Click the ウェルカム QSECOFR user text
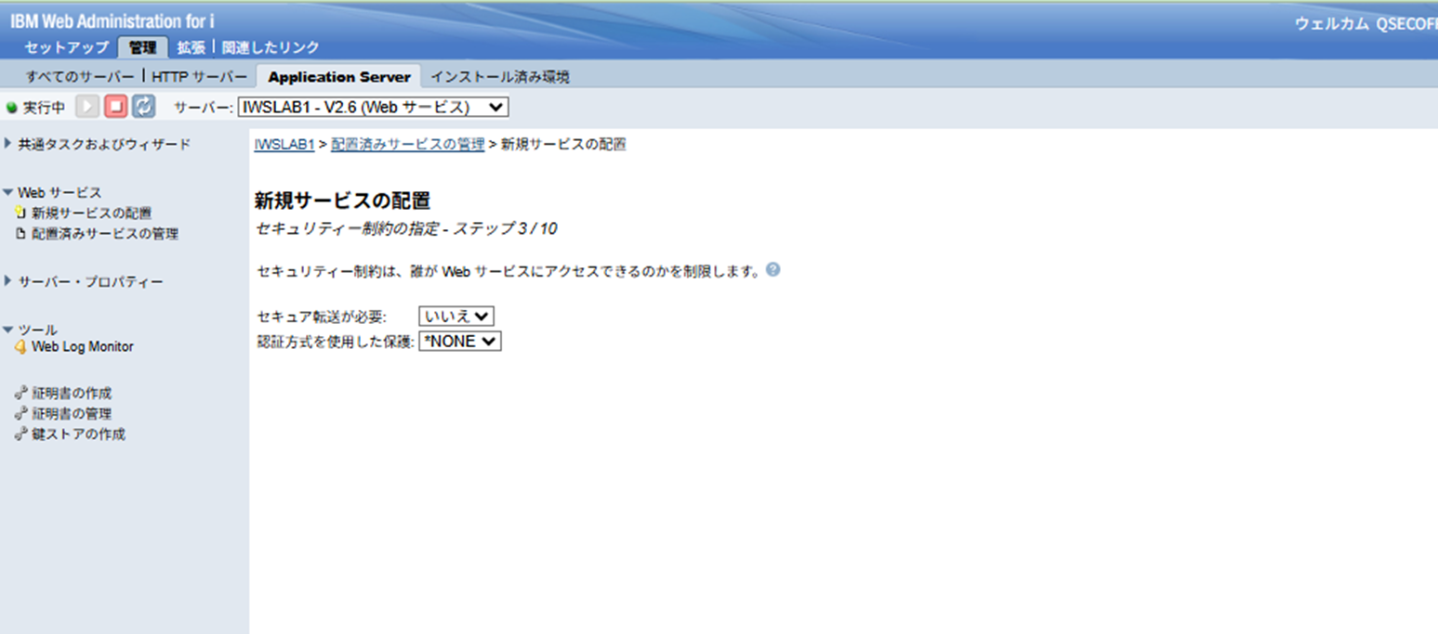 click(x=1366, y=23)
